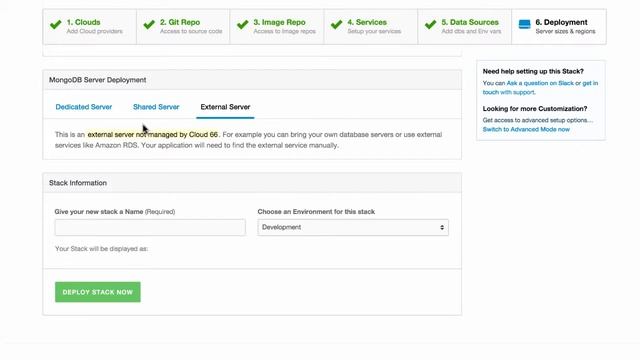Open the 6. Deployment step

559,27
